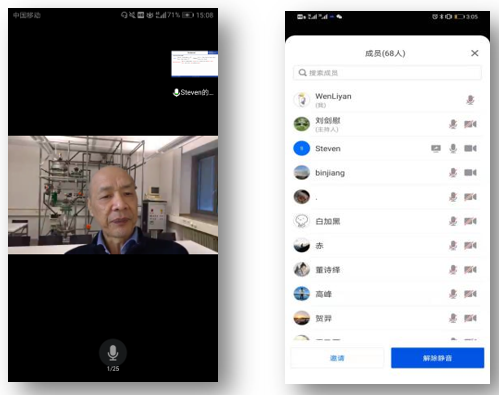Click WenLiyan's profile avatar

(302, 100)
